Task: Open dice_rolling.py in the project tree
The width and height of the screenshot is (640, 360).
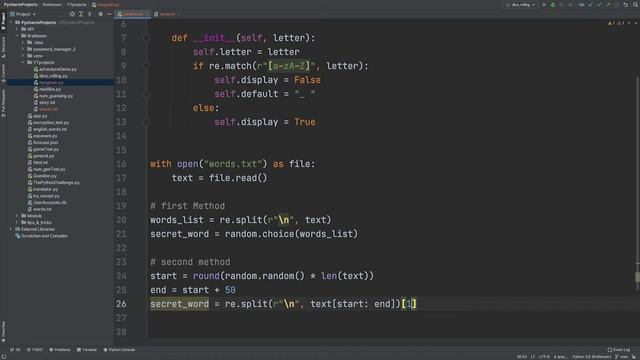Action: click(x=51, y=76)
